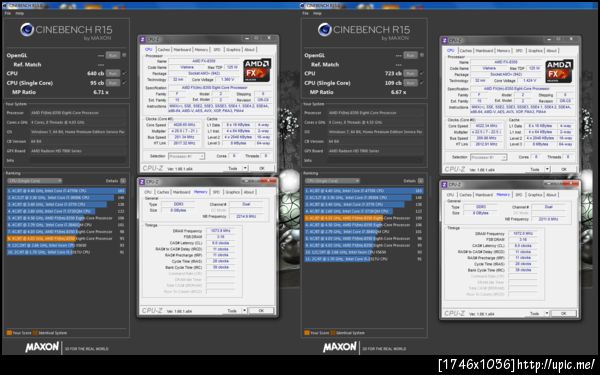Screen dimensions: 600x375
Task: Expand the Tools arrow in the CPU-Z Memory window beside 723 cb
Action: tap(547, 313)
